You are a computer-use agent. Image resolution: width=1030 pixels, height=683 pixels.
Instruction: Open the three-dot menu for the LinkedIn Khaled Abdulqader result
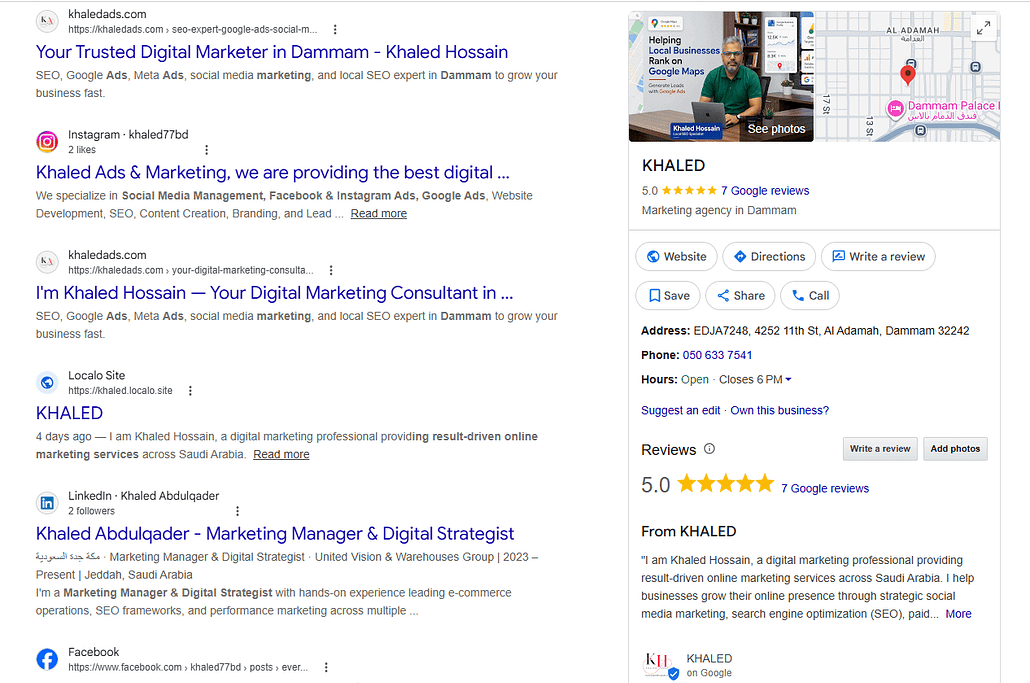(x=237, y=511)
